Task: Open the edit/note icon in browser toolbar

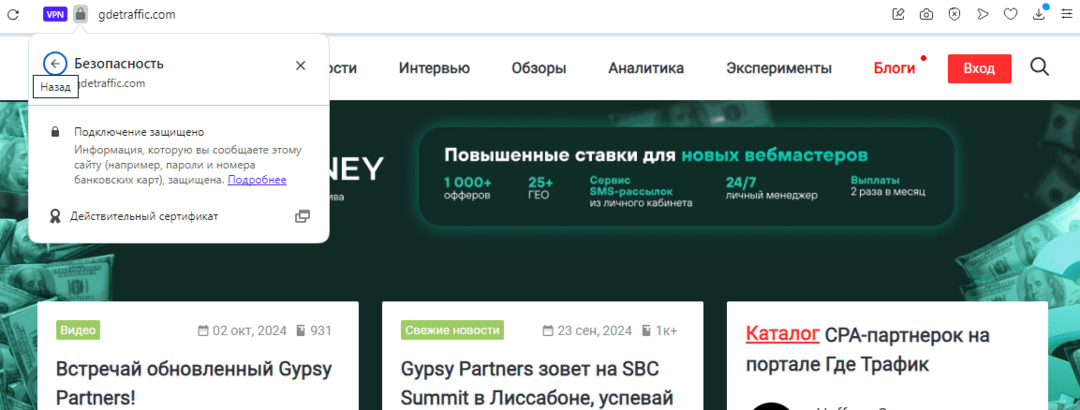Action: pyautogui.click(x=898, y=14)
